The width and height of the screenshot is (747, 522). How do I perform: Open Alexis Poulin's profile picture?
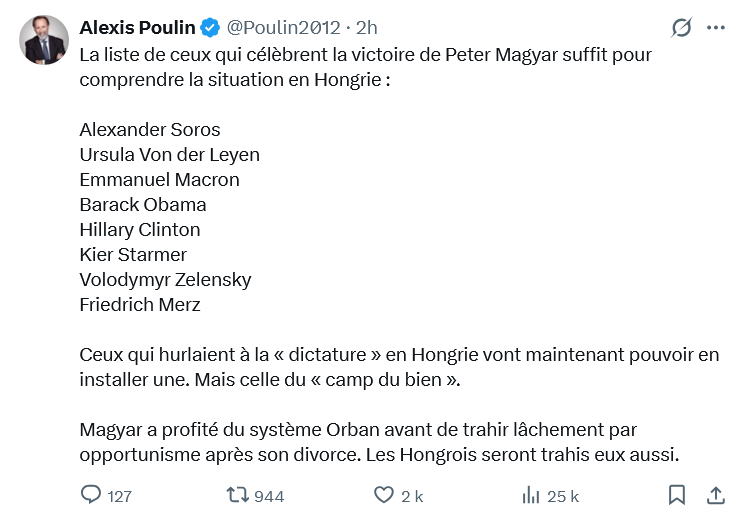[x=44, y=40]
